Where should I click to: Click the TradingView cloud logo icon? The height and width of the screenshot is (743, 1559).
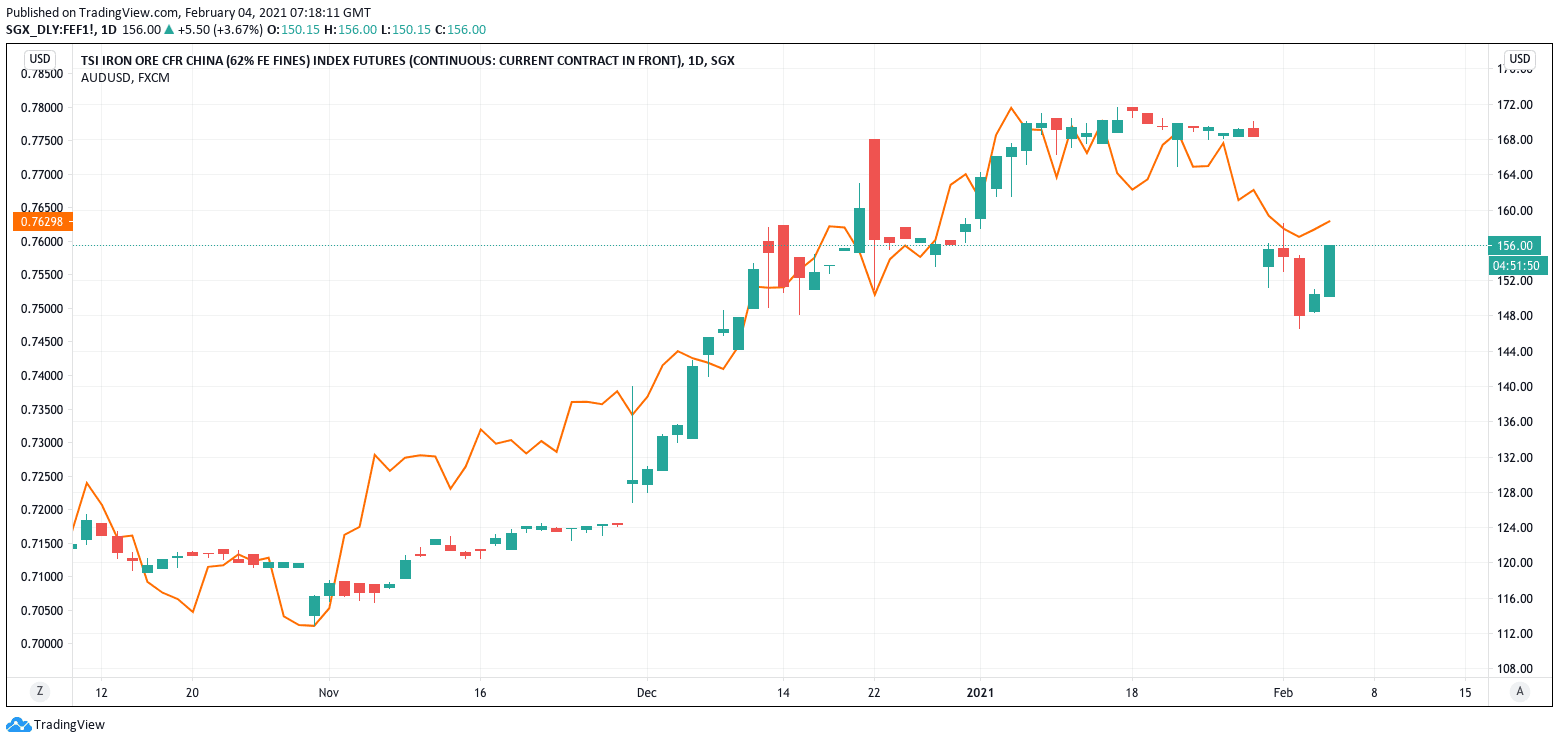pyautogui.click(x=18, y=725)
